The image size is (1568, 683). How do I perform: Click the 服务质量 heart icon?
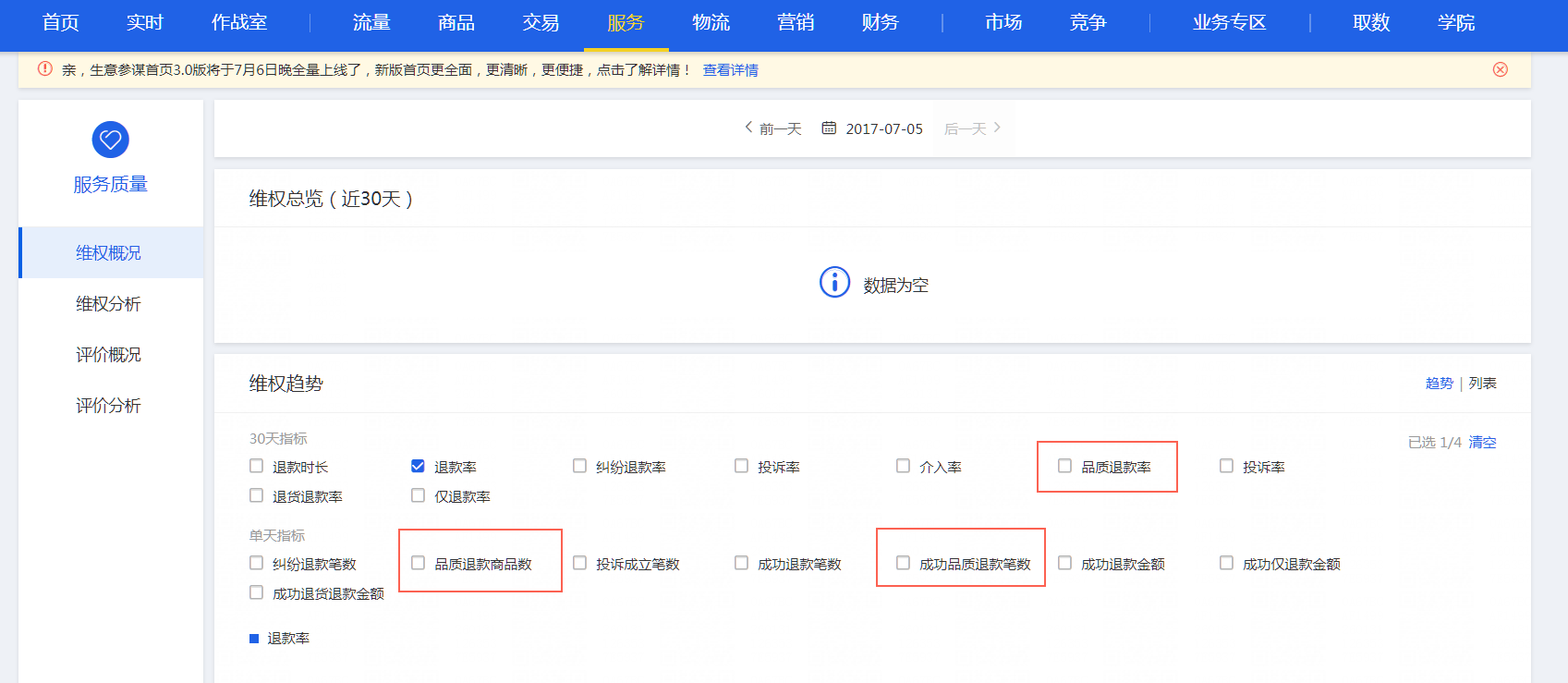click(x=111, y=140)
